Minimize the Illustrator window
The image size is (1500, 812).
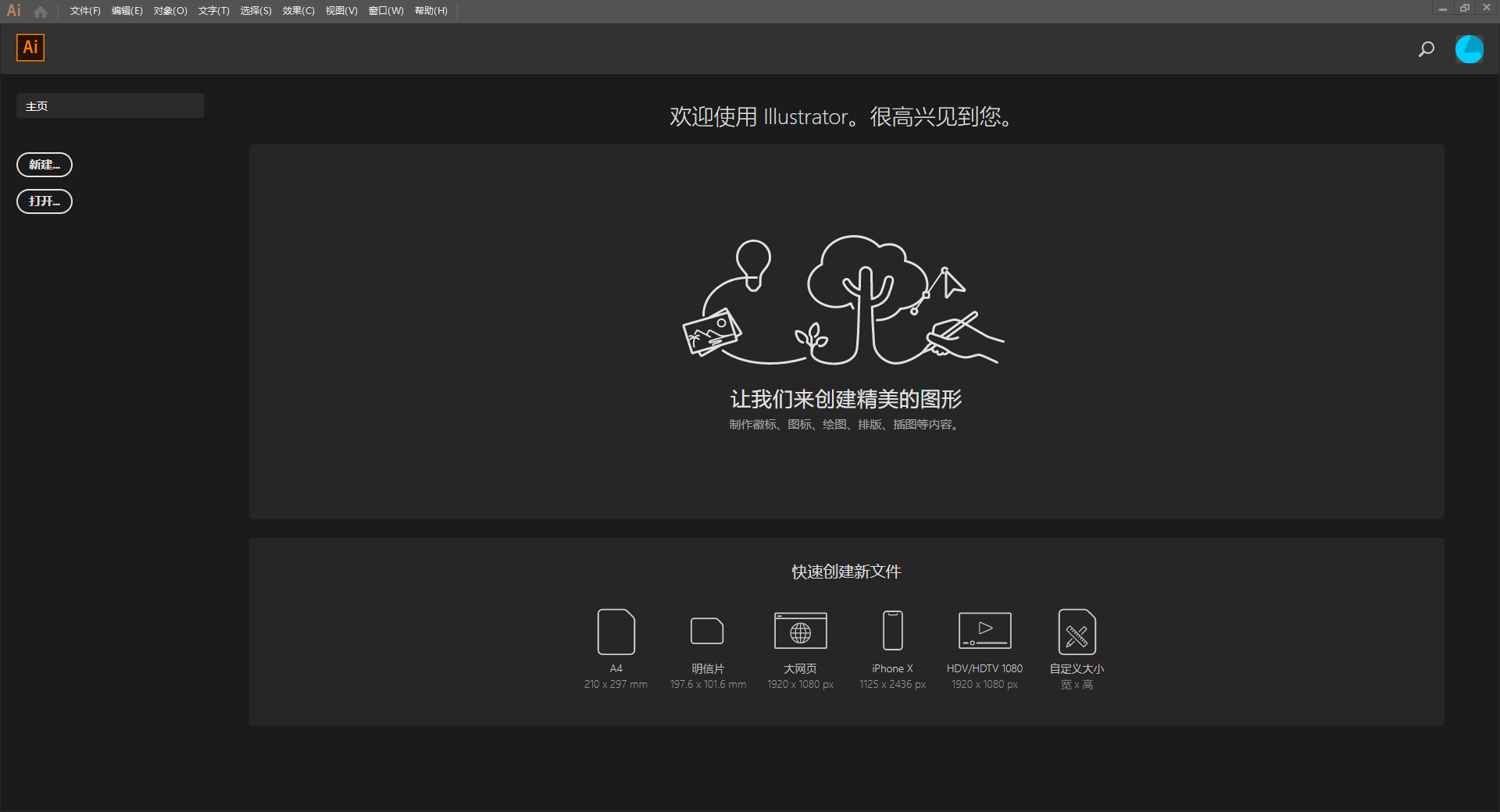pos(1443,9)
